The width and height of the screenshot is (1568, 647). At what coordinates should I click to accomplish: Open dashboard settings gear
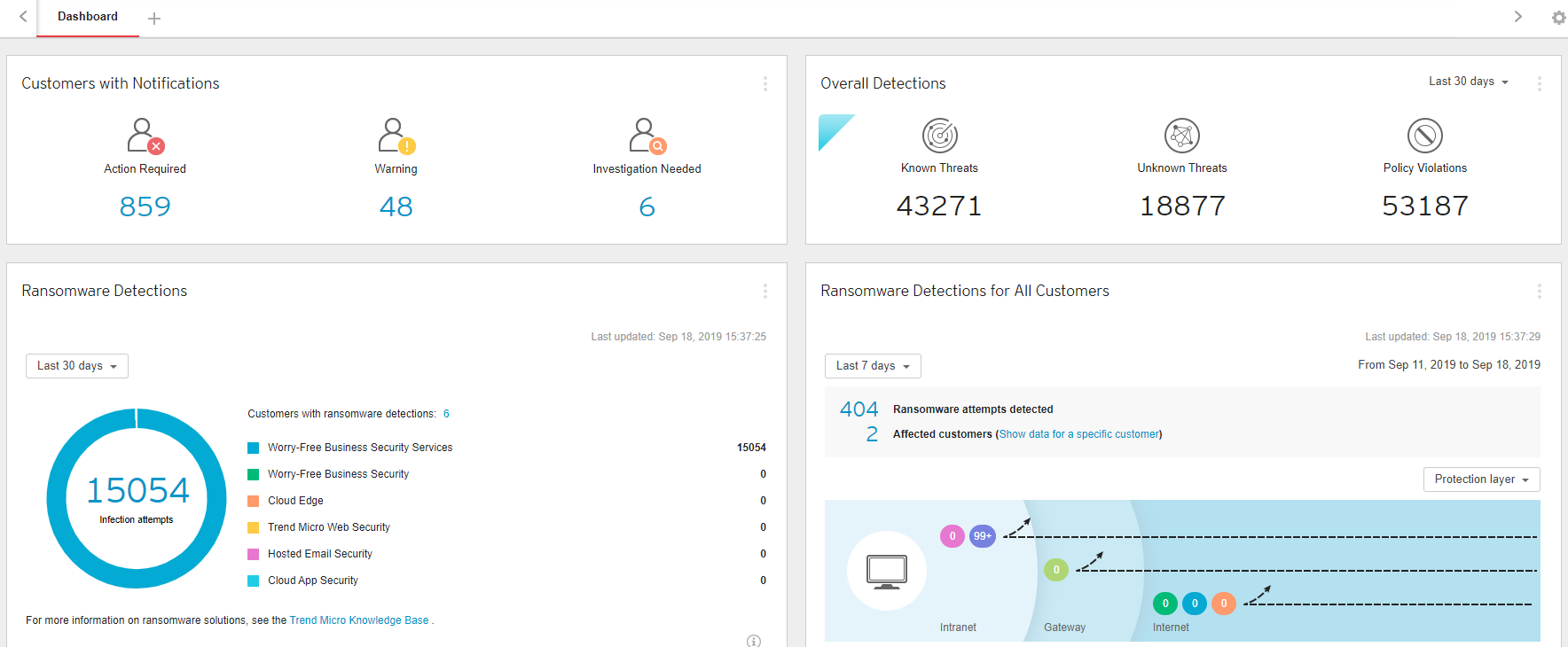point(1558,18)
